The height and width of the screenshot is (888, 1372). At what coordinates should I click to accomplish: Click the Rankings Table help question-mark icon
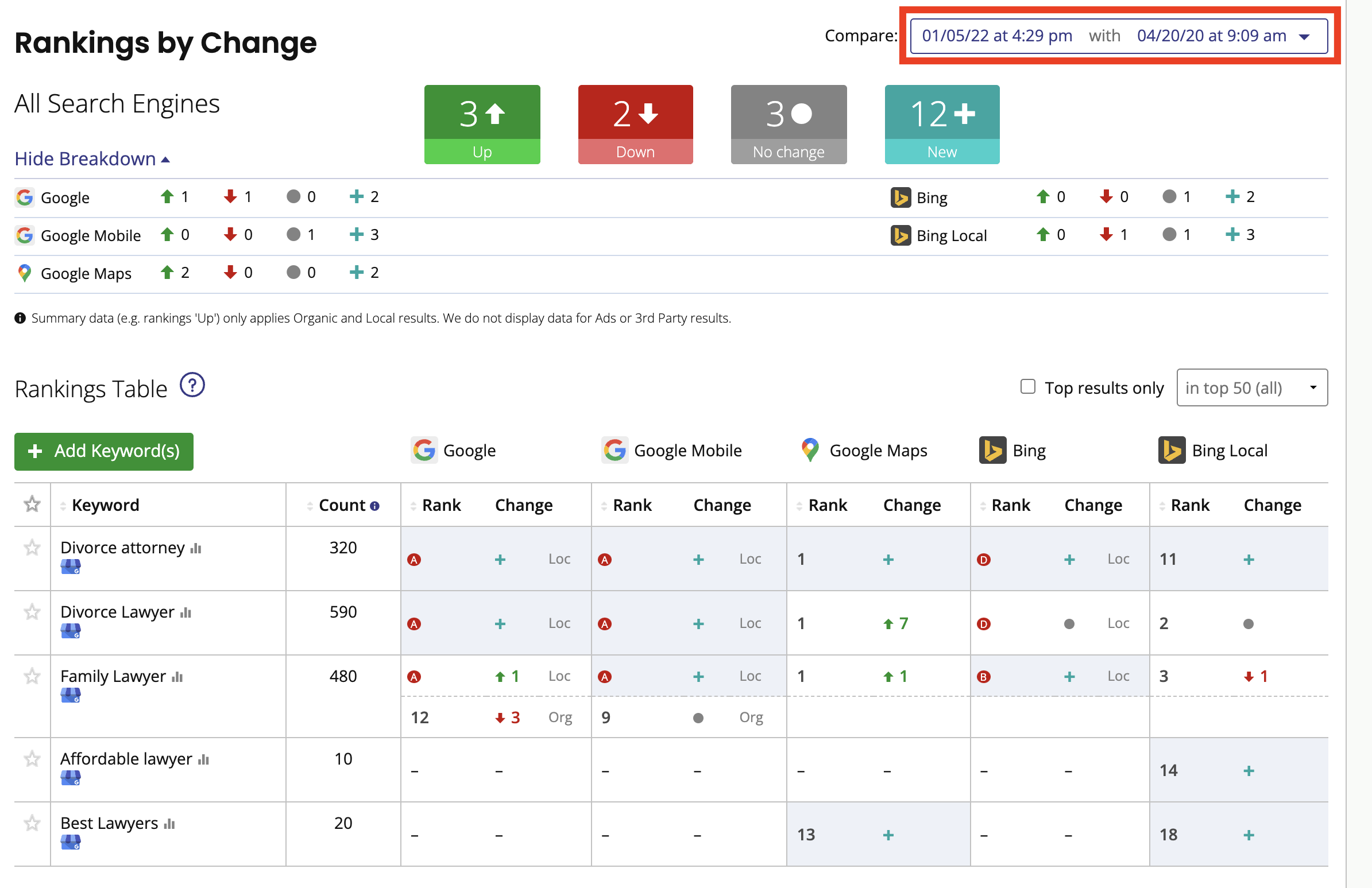(x=192, y=386)
